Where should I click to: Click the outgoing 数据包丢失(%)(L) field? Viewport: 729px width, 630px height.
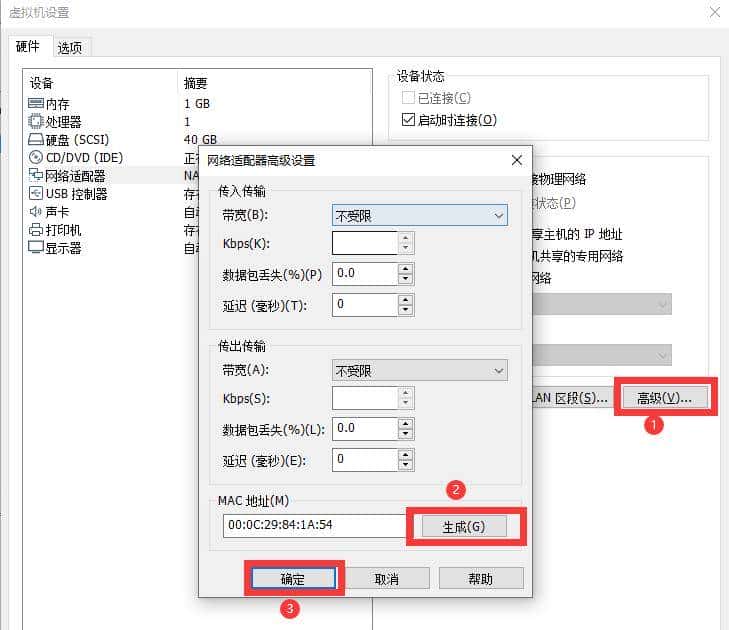click(365, 429)
